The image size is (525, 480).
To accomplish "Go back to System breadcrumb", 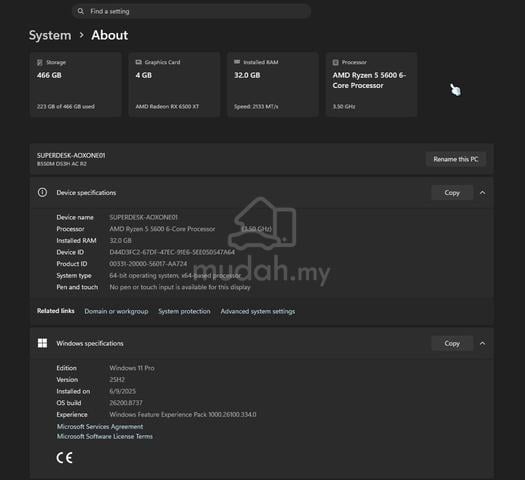I will [50, 35].
